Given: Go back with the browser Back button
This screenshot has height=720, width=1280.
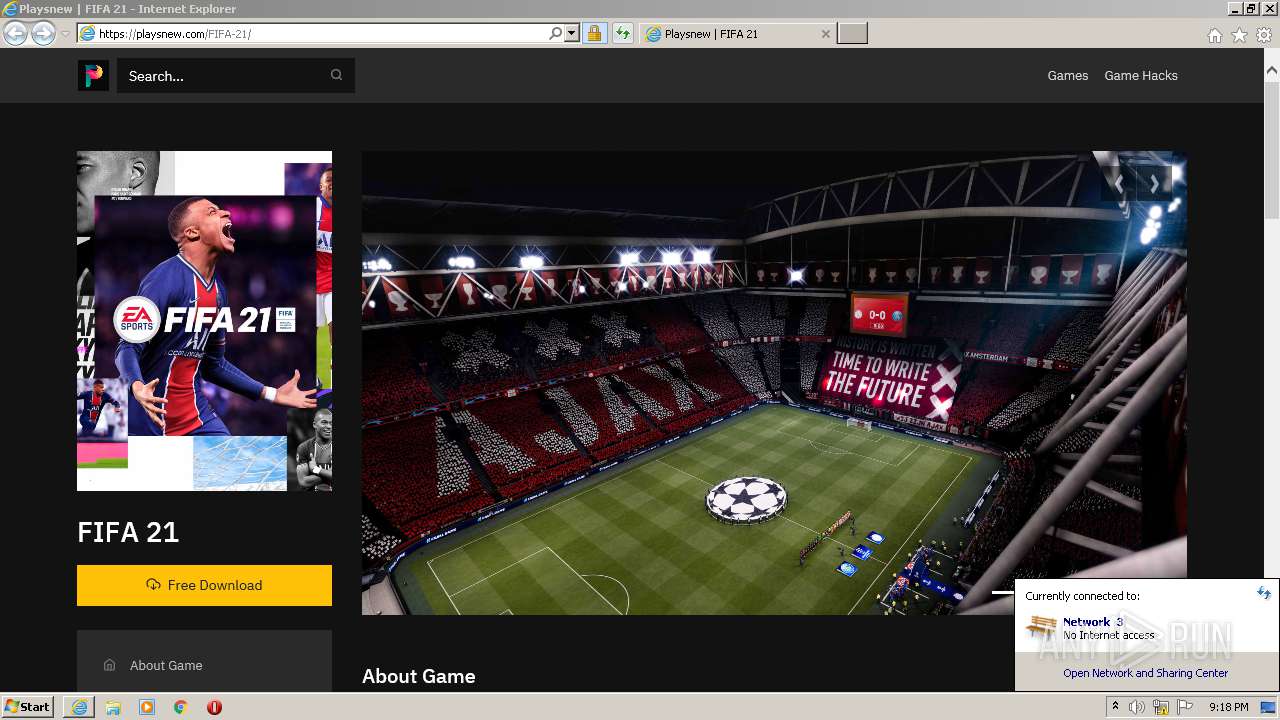Looking at the screenshot, I should [15, 33].
